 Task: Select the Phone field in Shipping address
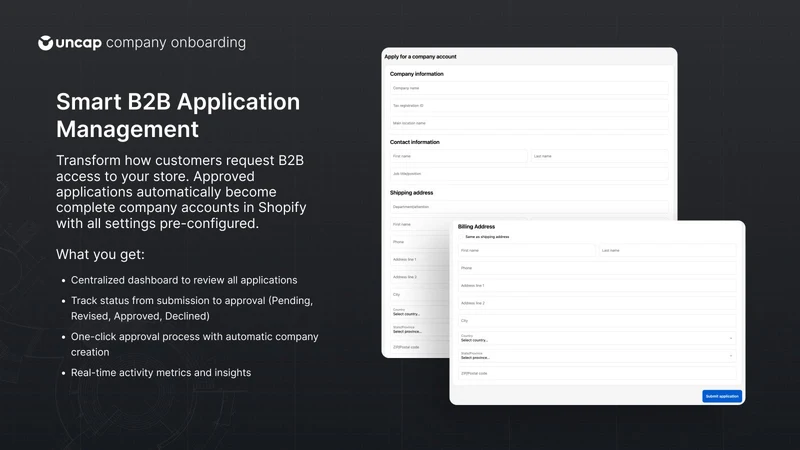point(420,242)
